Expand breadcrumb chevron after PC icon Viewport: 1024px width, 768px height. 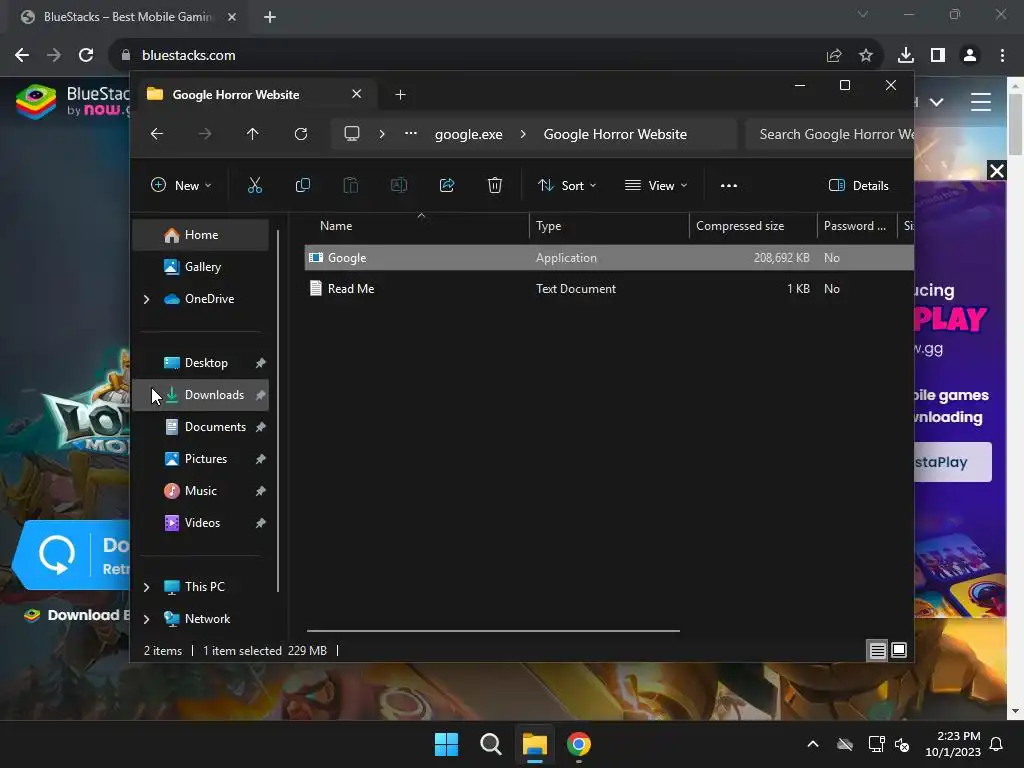tap(382, 134)
